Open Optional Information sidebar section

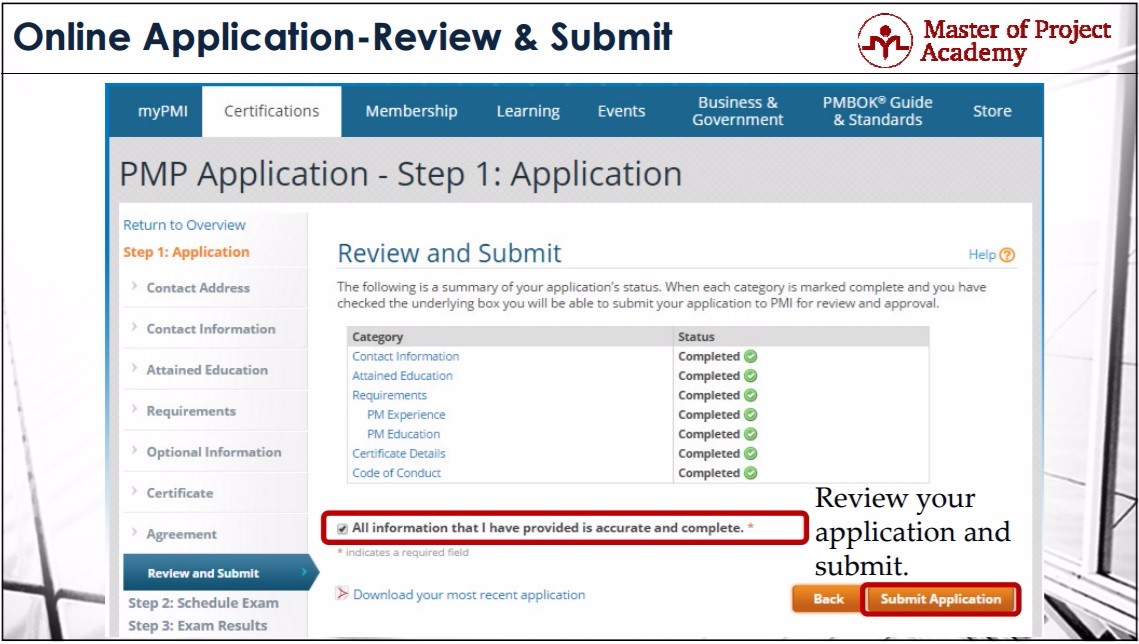point(214,452)
